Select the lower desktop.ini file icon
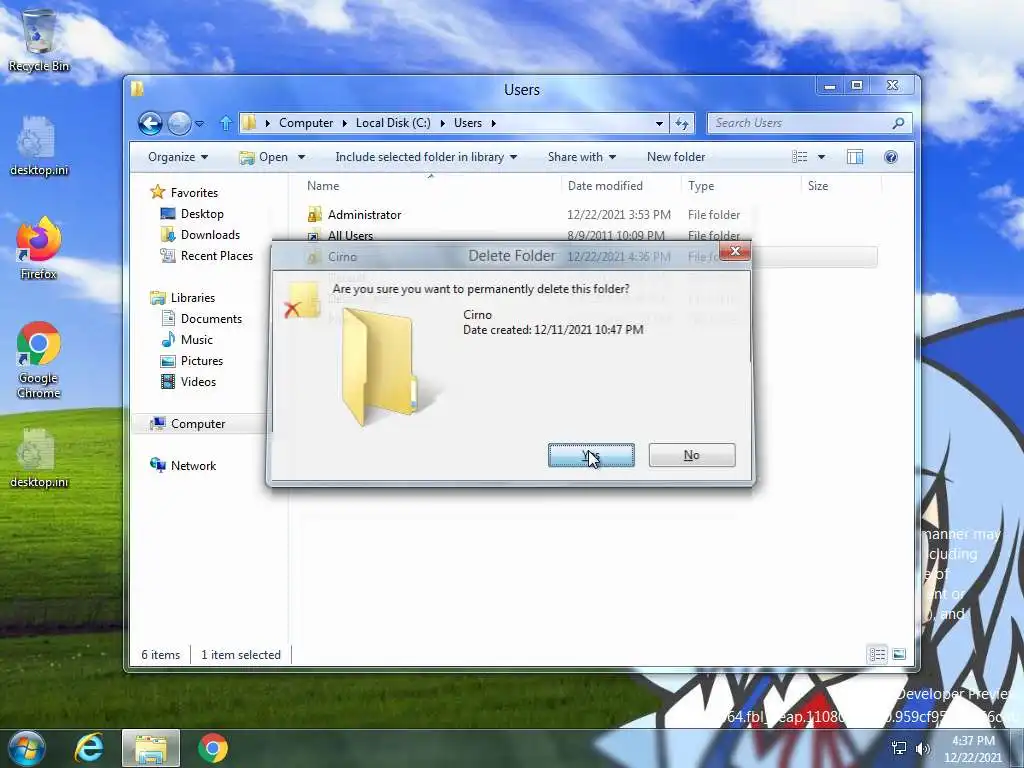The width and height of the screenshot is (1024, 768). point(39,458)
